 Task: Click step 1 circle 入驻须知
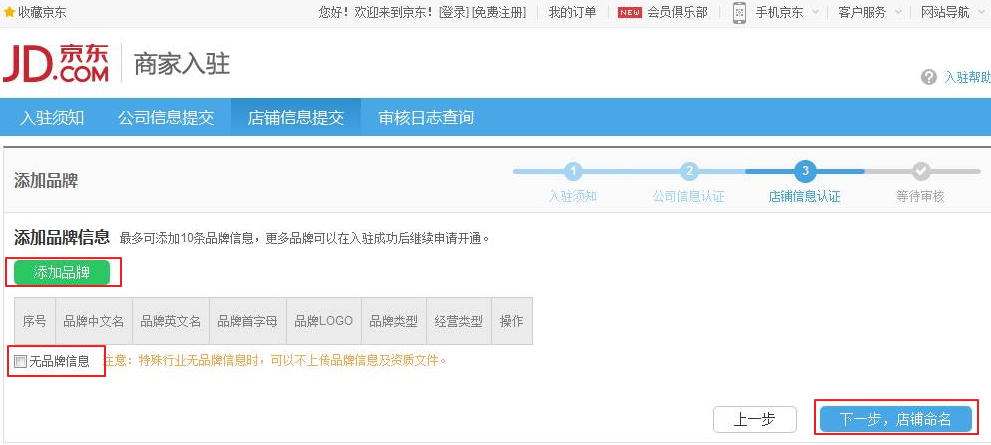click(573, 171)
